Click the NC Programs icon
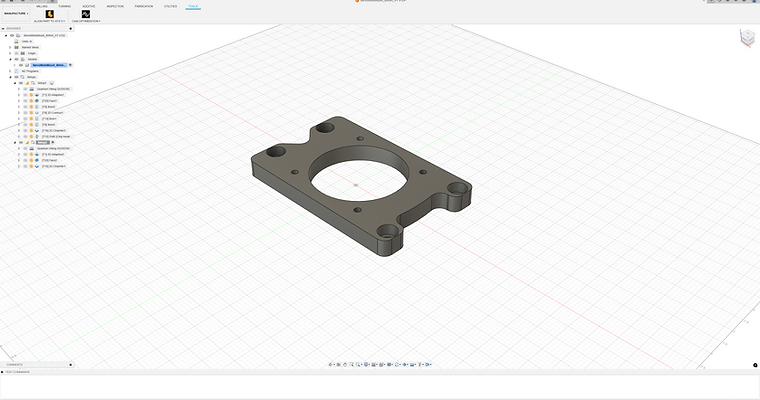Screen dimensions: 760x400 coord(16,71)
